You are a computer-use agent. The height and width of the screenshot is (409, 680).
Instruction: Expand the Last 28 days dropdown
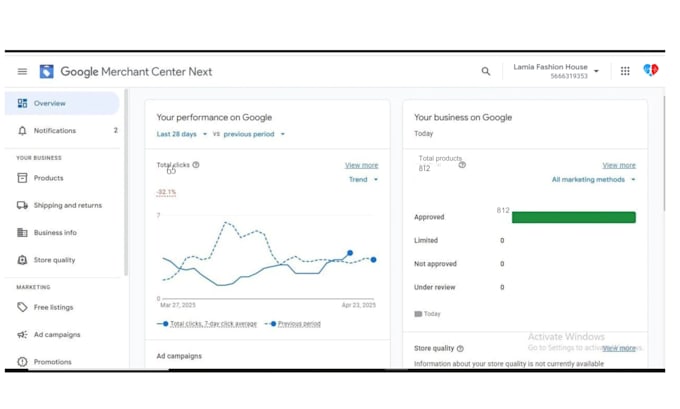pyautogui.click(x=182, y=134)
